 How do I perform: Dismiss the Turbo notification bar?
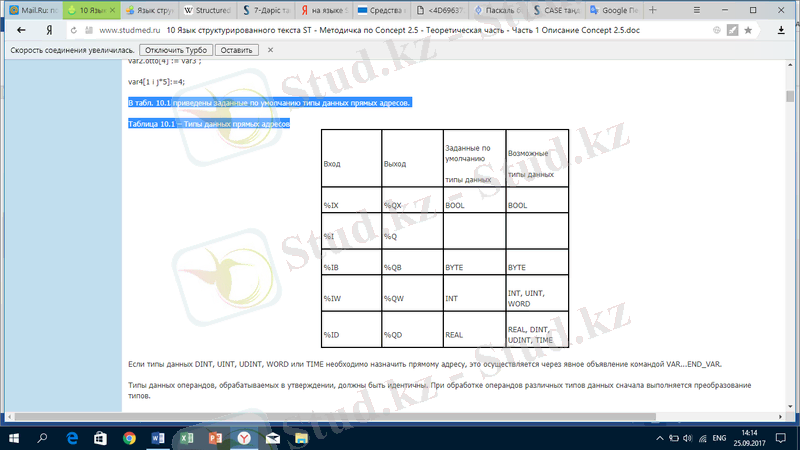[x=270, y=50]
